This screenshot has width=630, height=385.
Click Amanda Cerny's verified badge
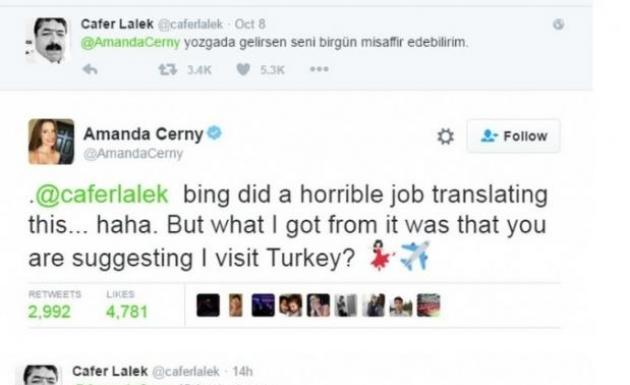tap(215, 133)
